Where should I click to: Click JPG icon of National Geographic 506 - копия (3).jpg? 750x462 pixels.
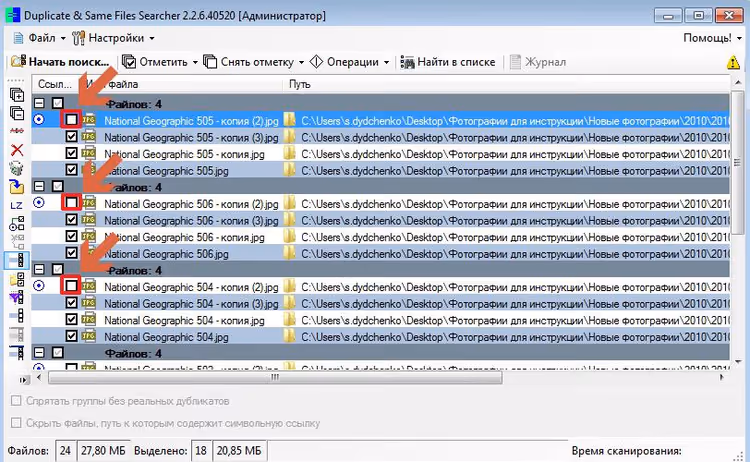pos(89,220)
